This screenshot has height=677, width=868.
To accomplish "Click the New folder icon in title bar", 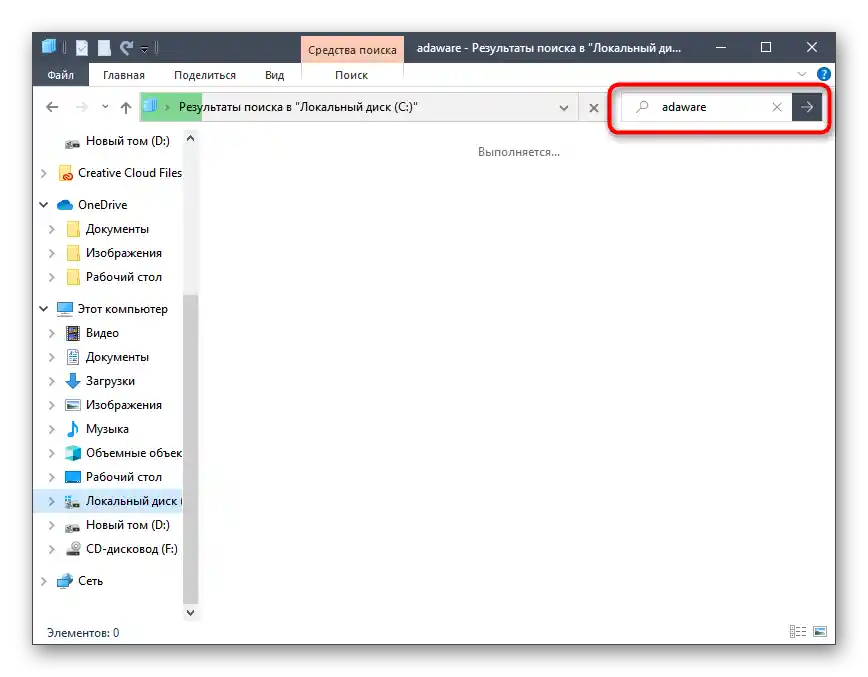I will pyautogui.click(x=104, y=48).
